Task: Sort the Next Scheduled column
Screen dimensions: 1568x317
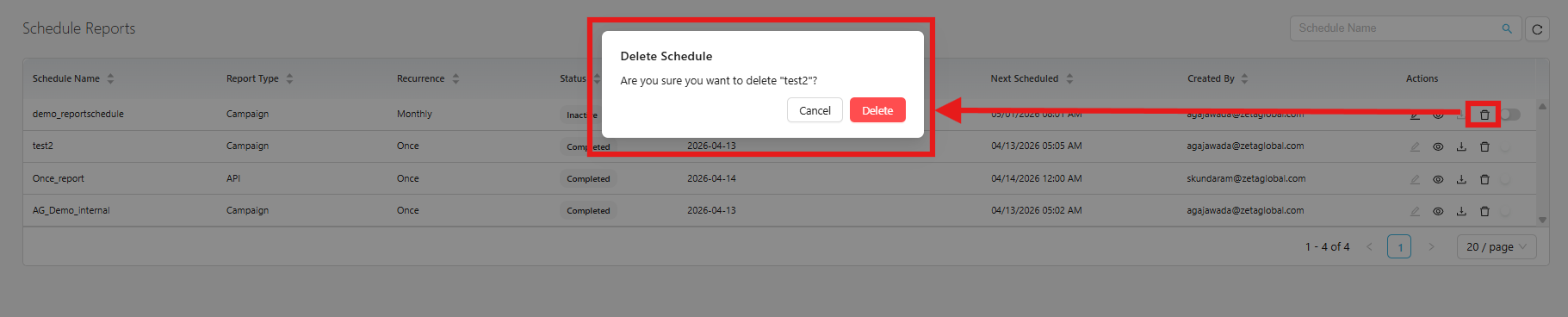Action: (x=1069, y=78)
